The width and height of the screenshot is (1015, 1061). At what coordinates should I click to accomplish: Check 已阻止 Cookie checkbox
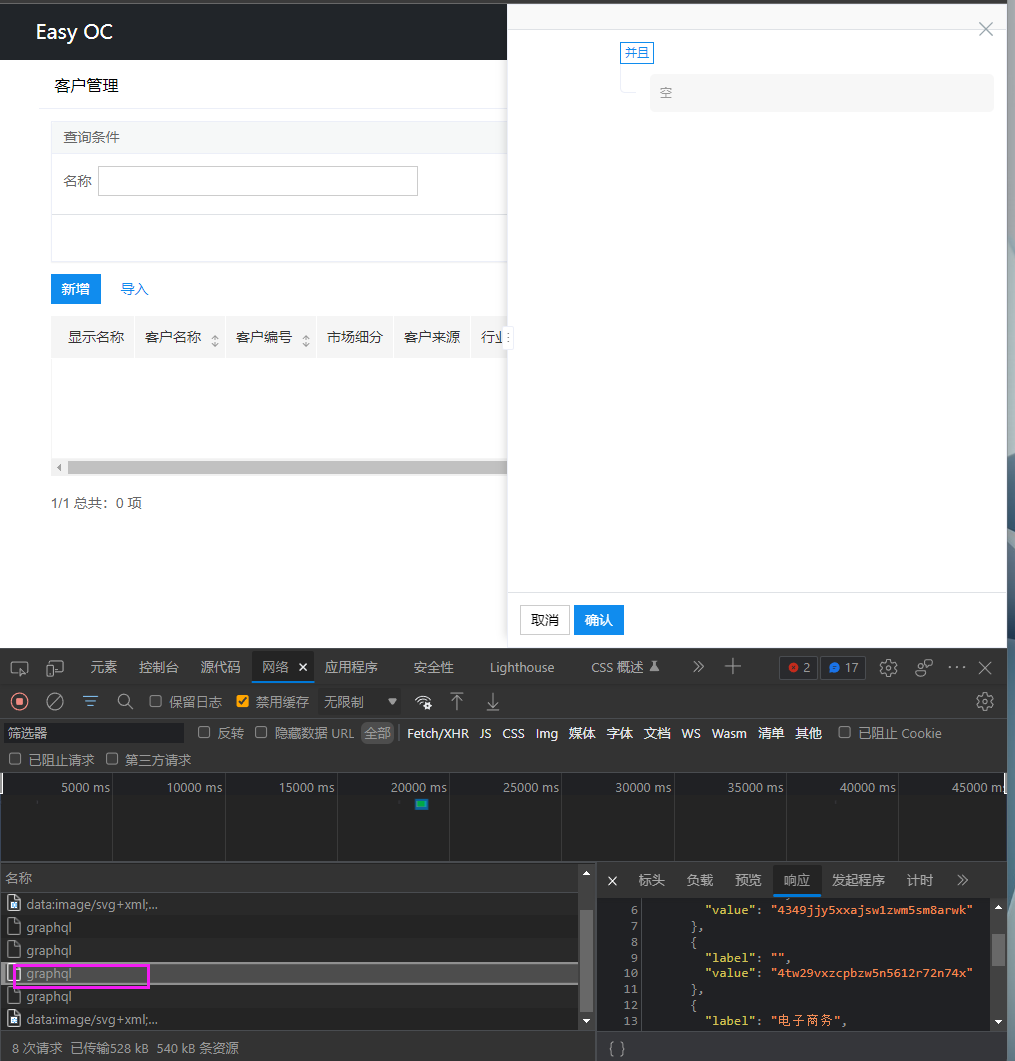tap(844, 732)
